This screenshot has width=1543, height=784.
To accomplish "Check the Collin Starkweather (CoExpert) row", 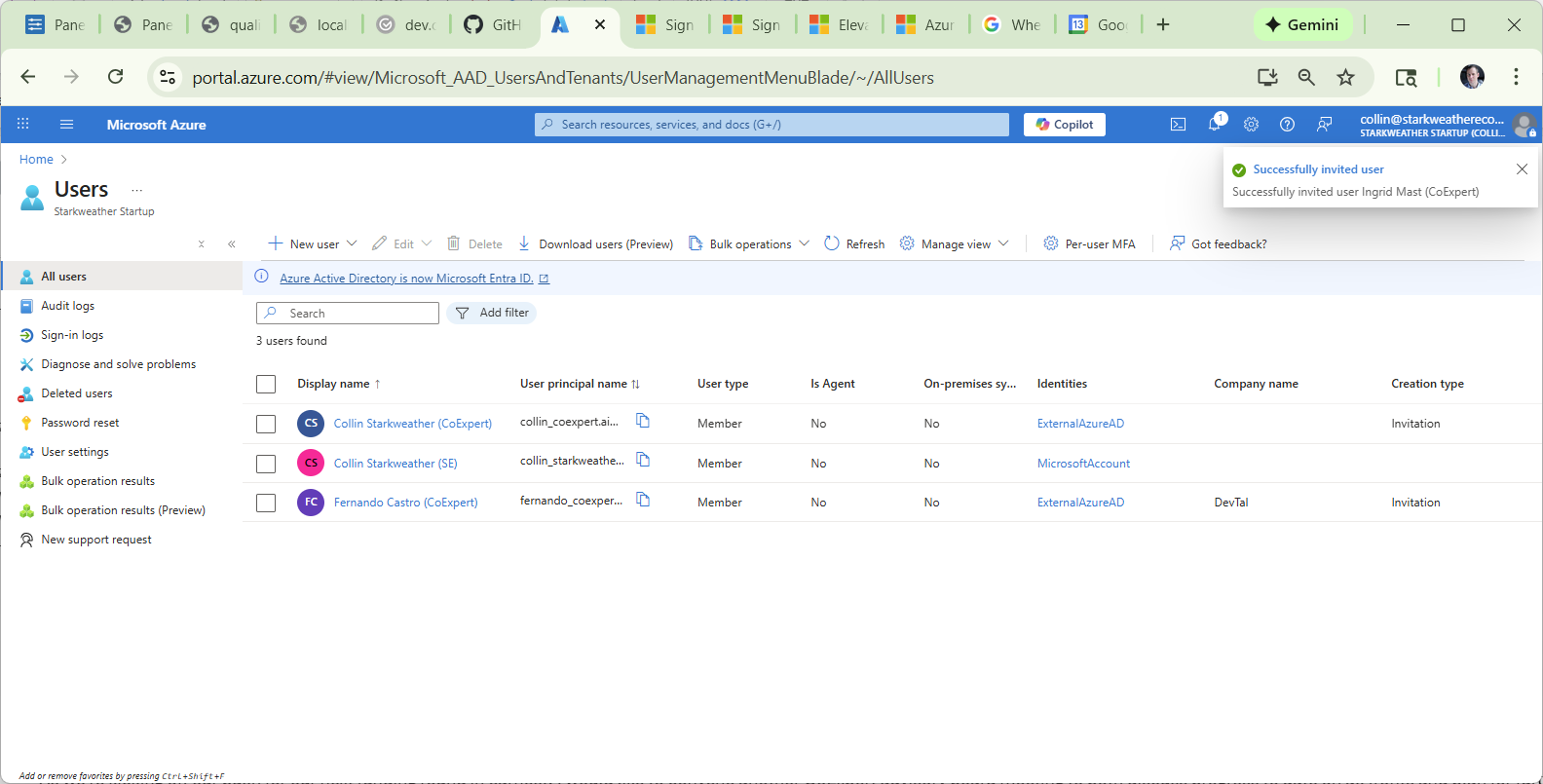I will coord(266,424).
